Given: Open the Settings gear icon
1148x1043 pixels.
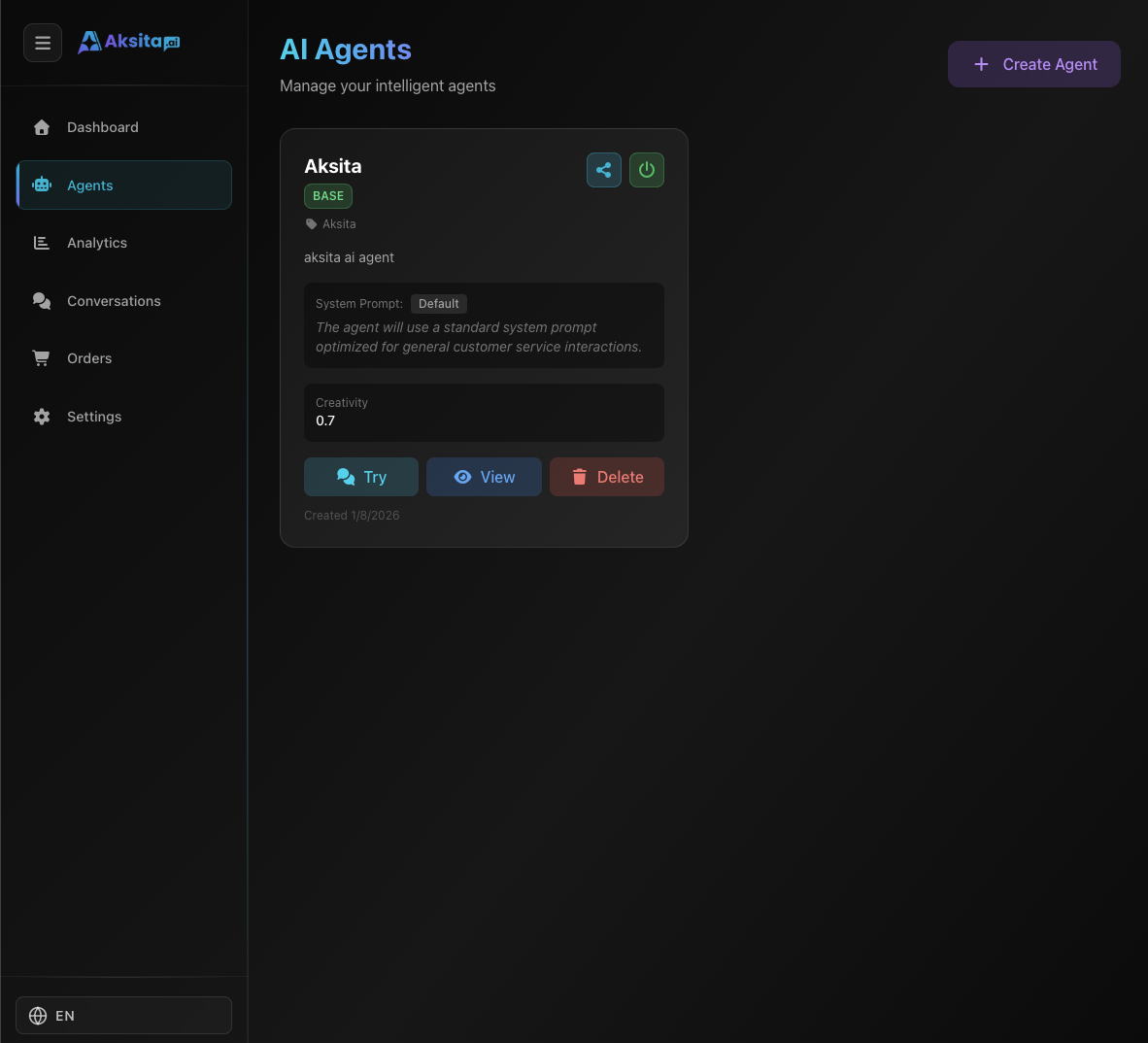Looking at the screenshot, I should pyautogui.click(x=42, y=417).
